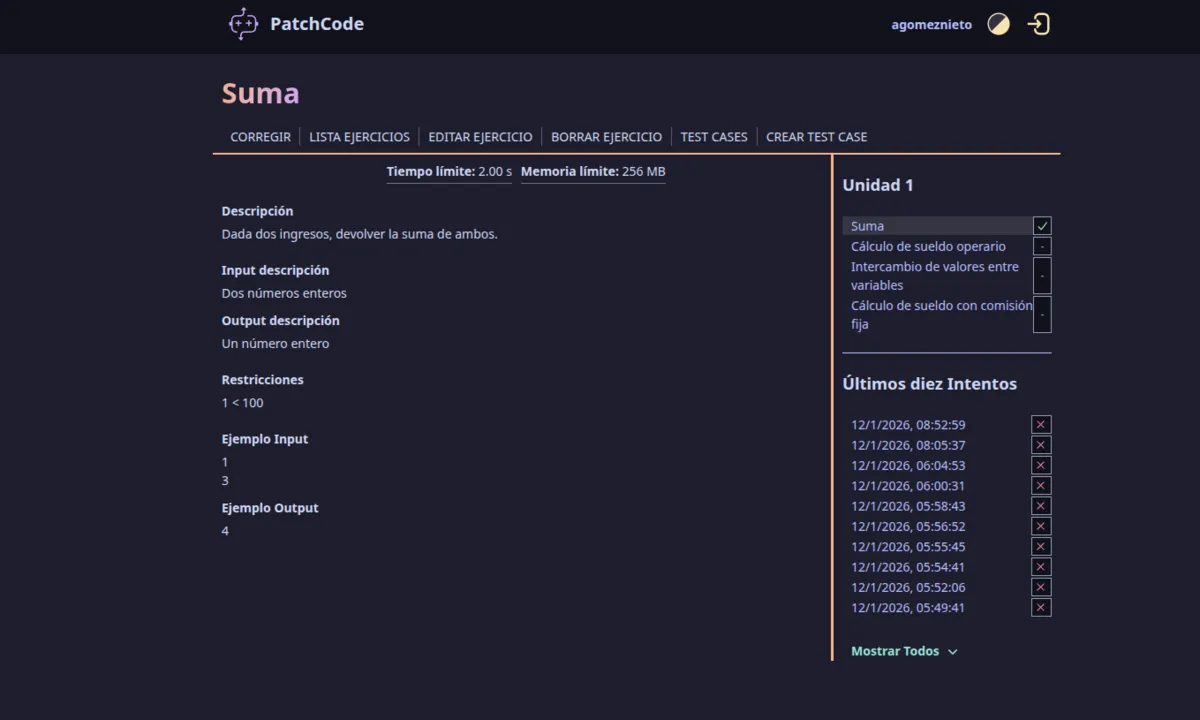Expand the Mostrar Todos attempts list
The width and height of the screenshot is (1200, 720).
point(895,651)
